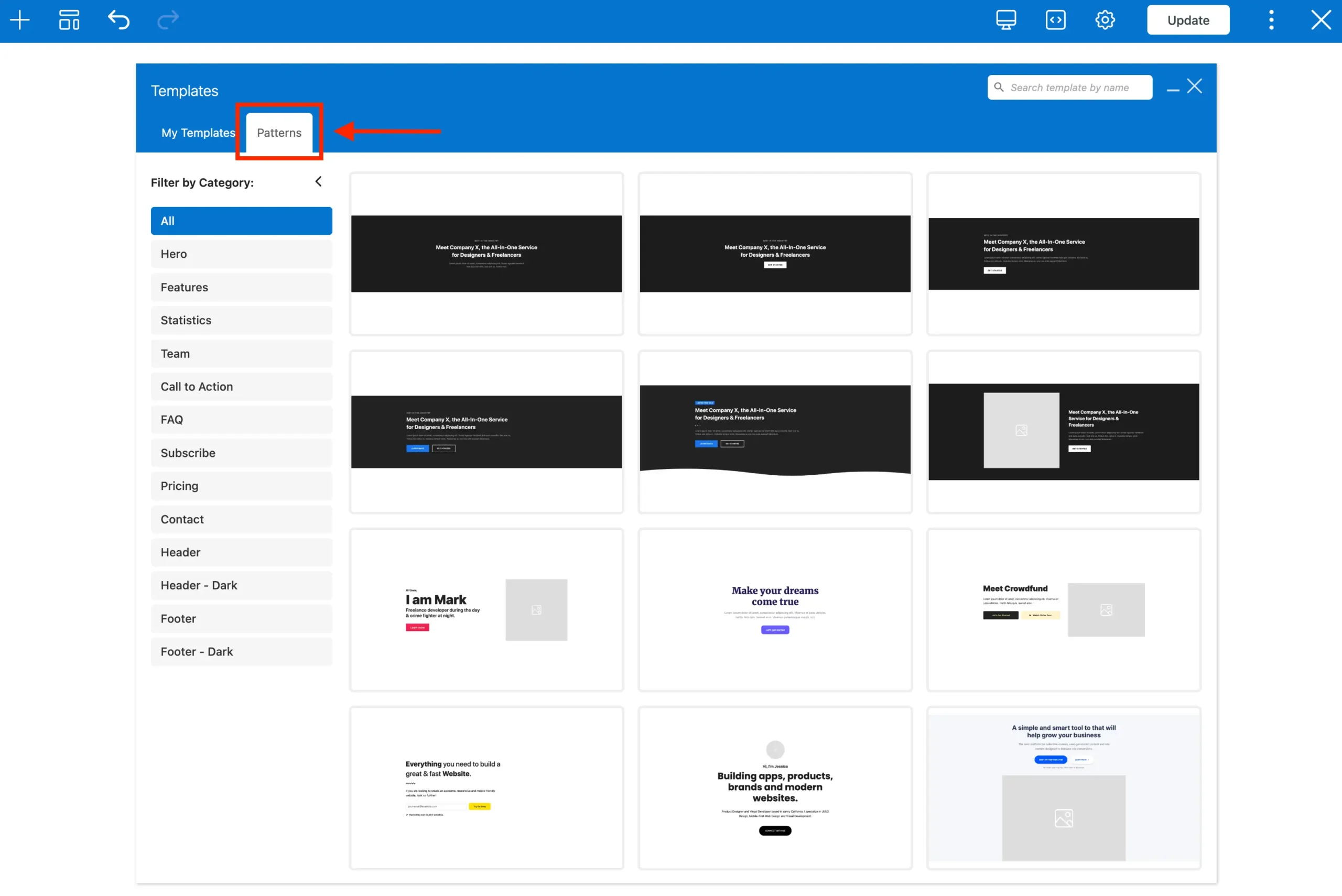This screenshot has height=896, width=1342.
Task: Open the code view icon
Action: (1055, 19)
